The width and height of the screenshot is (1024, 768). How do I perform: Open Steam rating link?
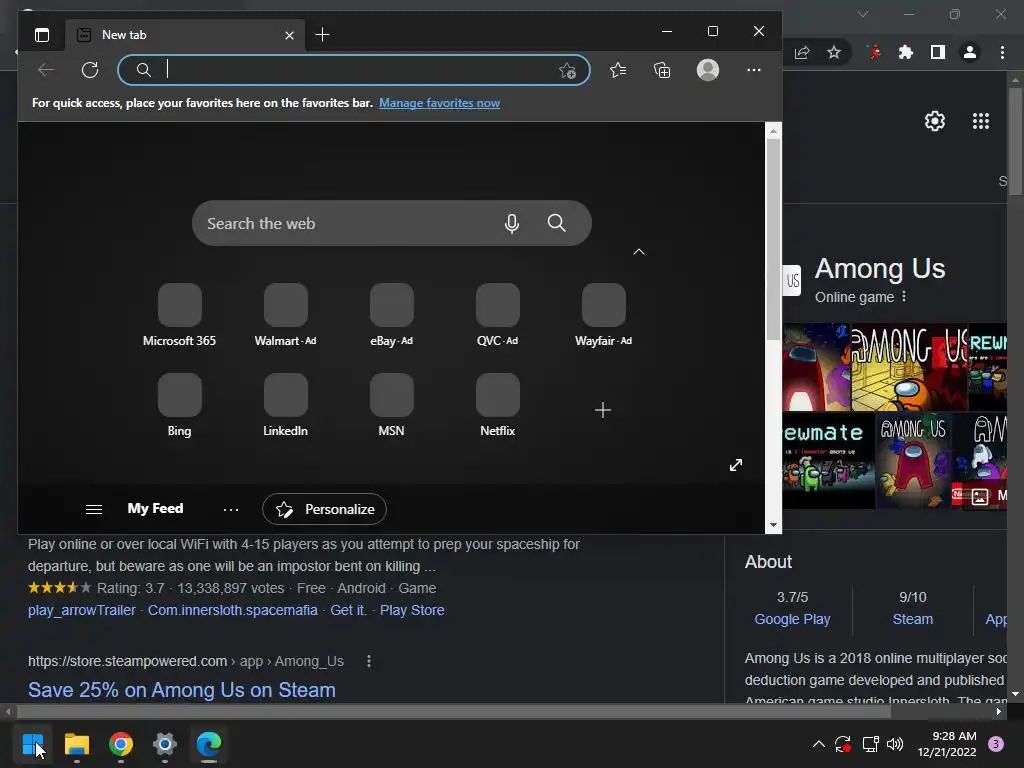point(912,619)
